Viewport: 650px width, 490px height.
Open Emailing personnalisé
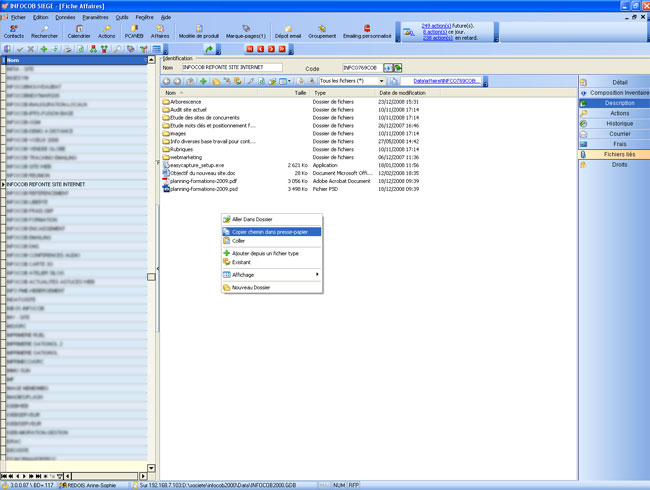click(x=367, y=32)
